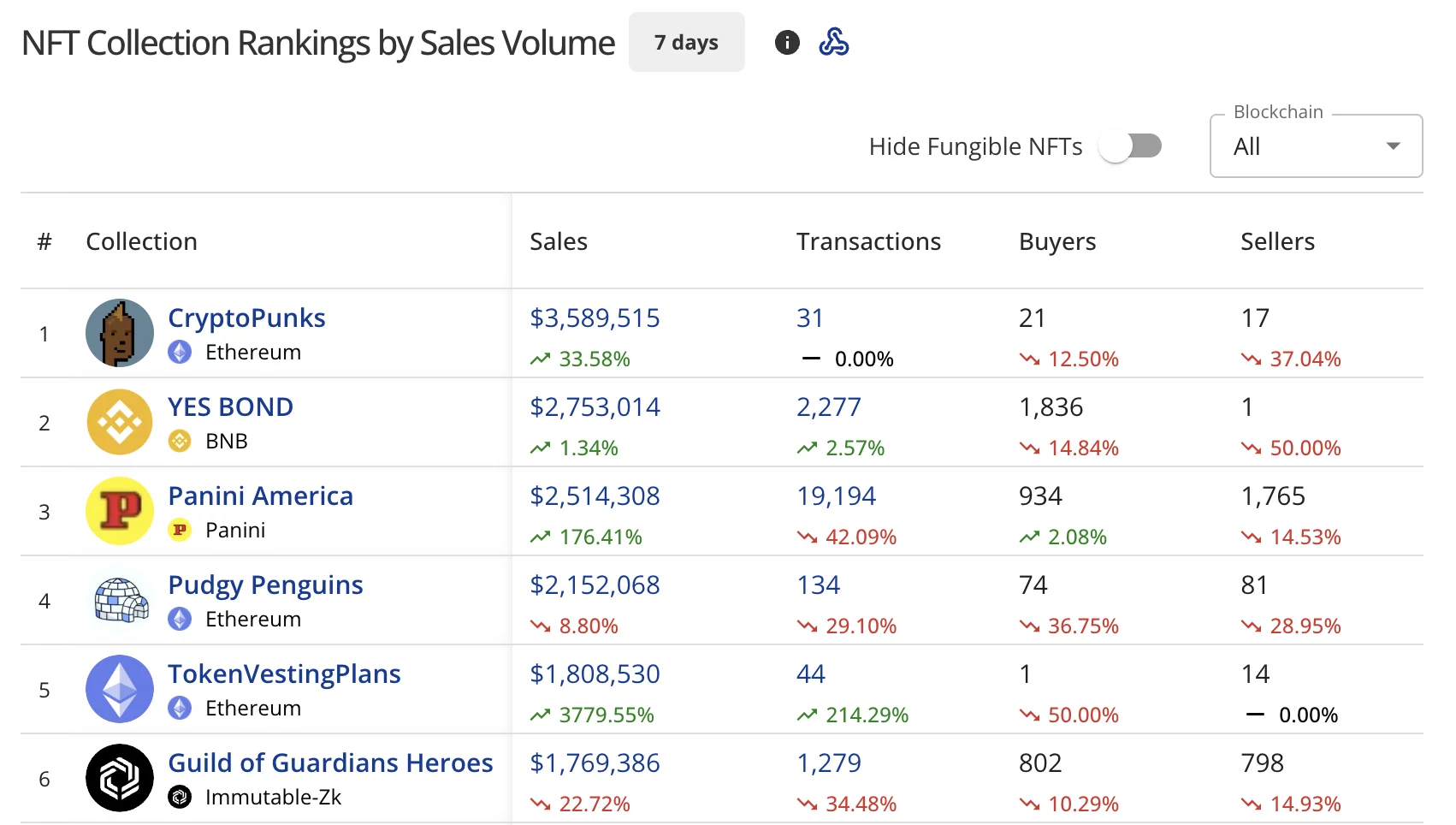Click the CryptoPunks collection avatar
This screenshot has height=825, width=1456.
119,333
